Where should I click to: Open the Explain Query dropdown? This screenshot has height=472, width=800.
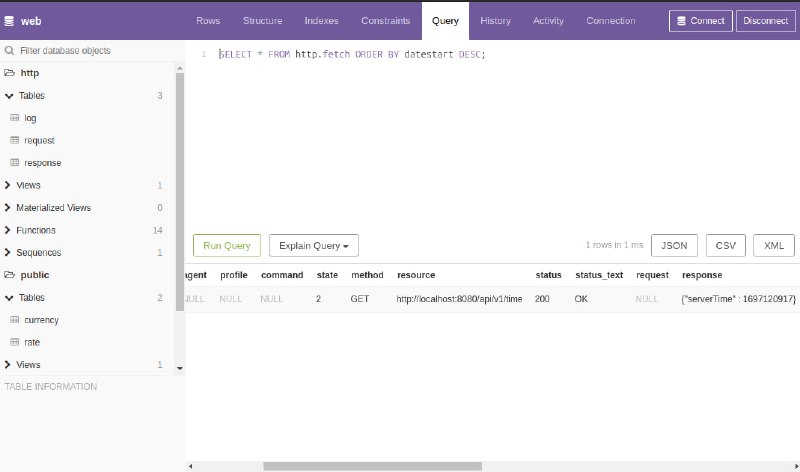click(x=314, y=245)
